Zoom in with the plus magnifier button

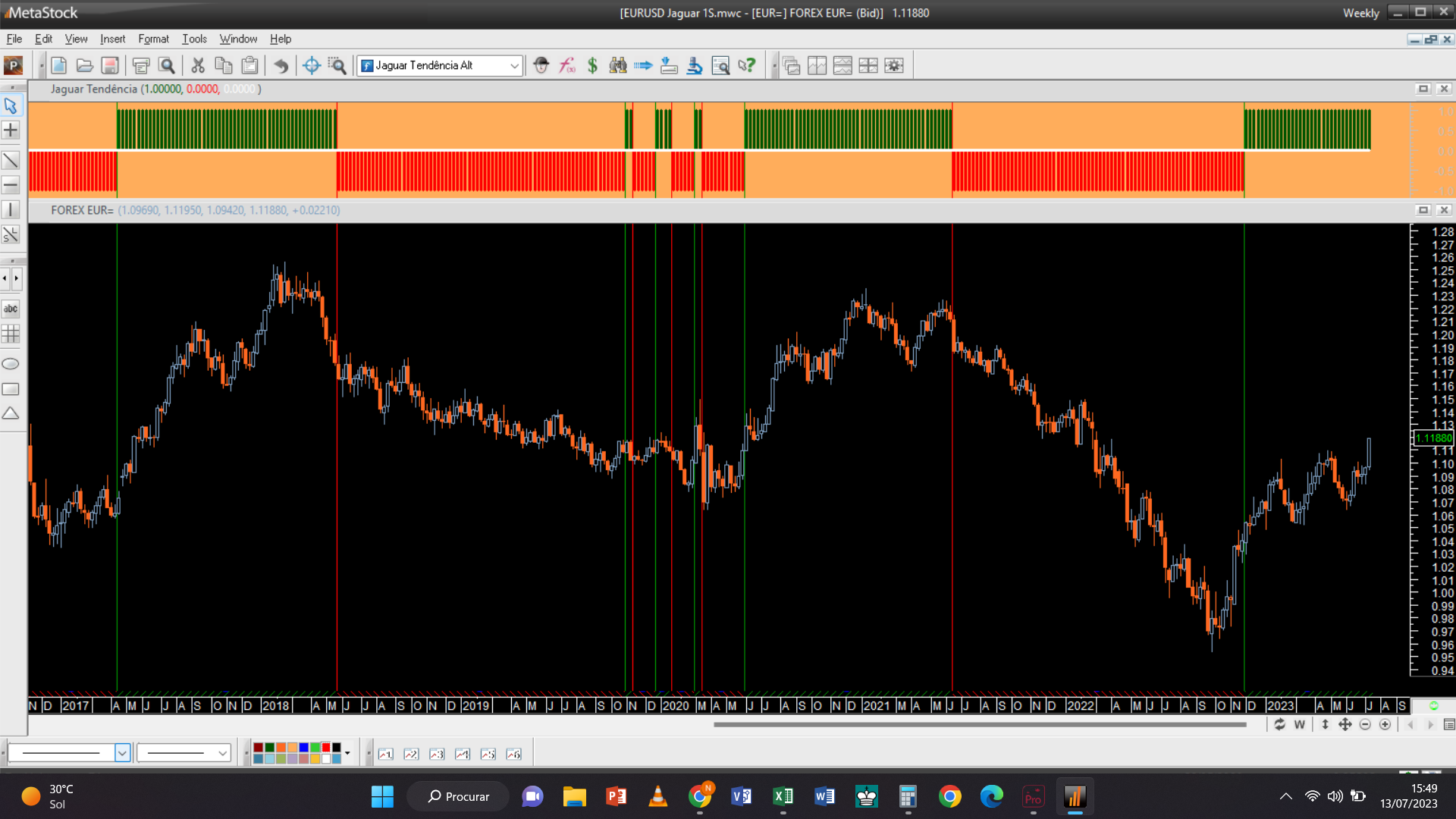(x=1385, y=725)
